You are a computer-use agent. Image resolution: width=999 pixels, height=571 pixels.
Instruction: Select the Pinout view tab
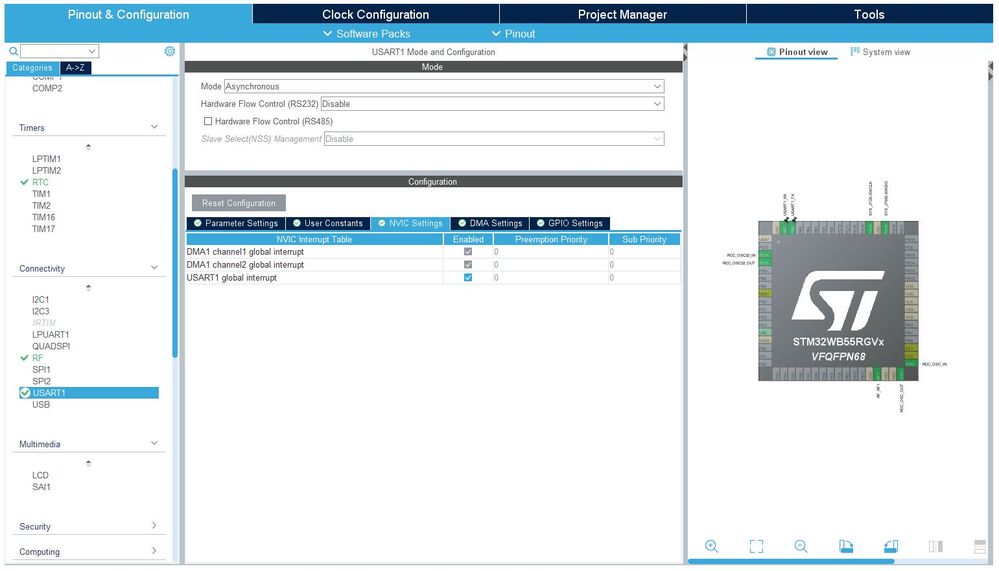(x=796, y=52)
